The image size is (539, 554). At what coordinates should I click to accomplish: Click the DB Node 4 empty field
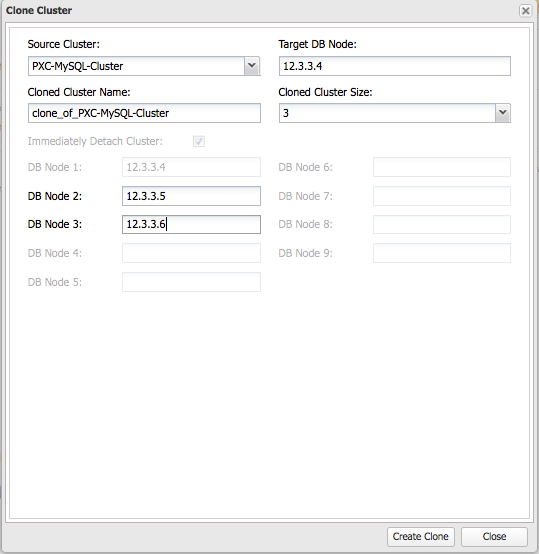[x=191, y=253]
